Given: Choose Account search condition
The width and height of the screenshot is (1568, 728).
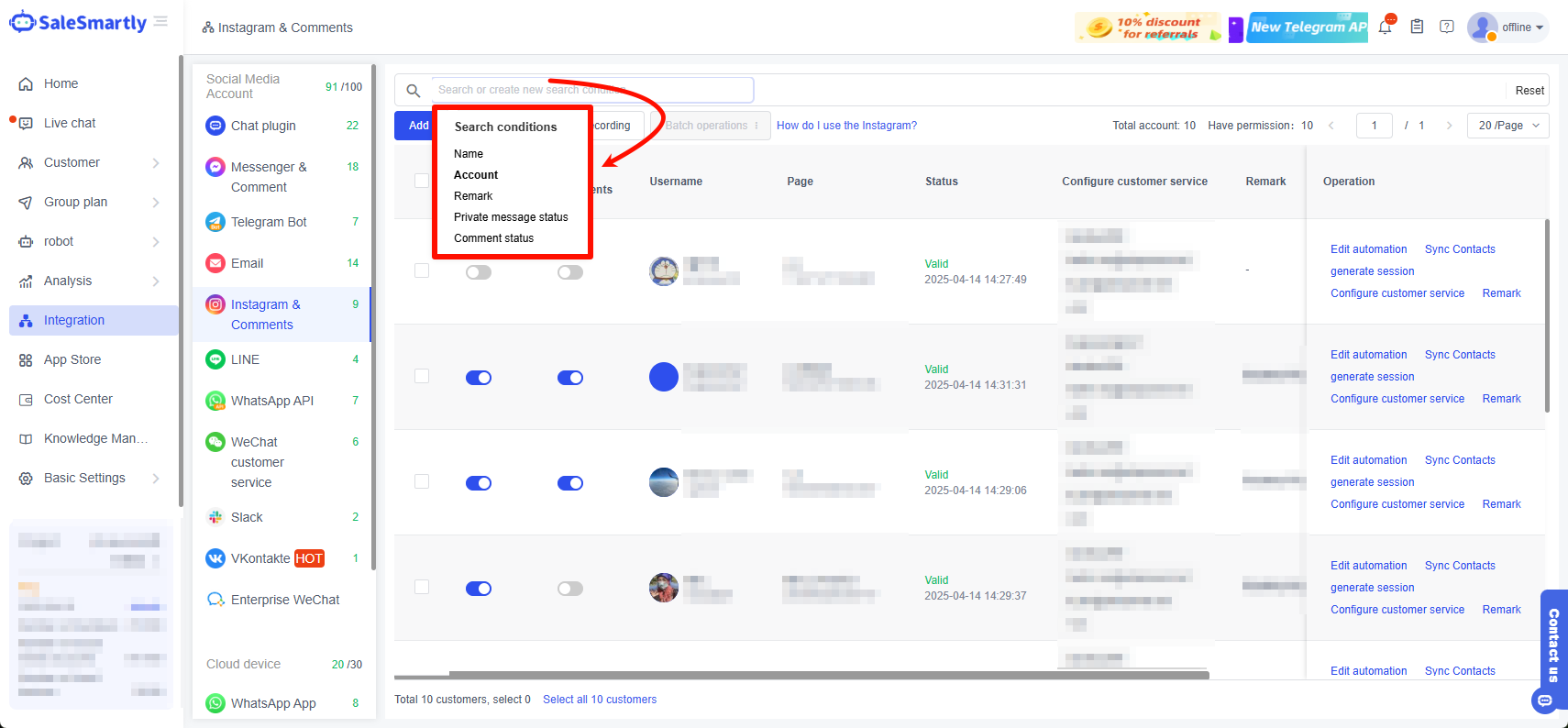Looking at the screenshot, I should (476, 175).
